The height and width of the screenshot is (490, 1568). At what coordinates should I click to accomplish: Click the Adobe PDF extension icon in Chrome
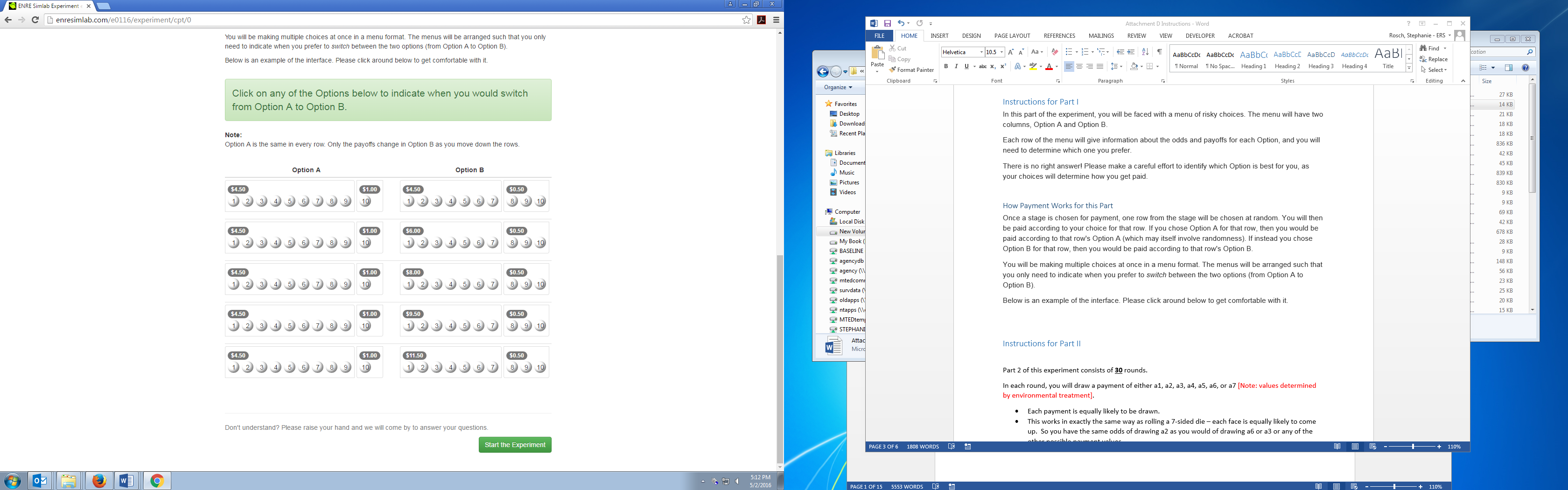[x=762, y=20]
